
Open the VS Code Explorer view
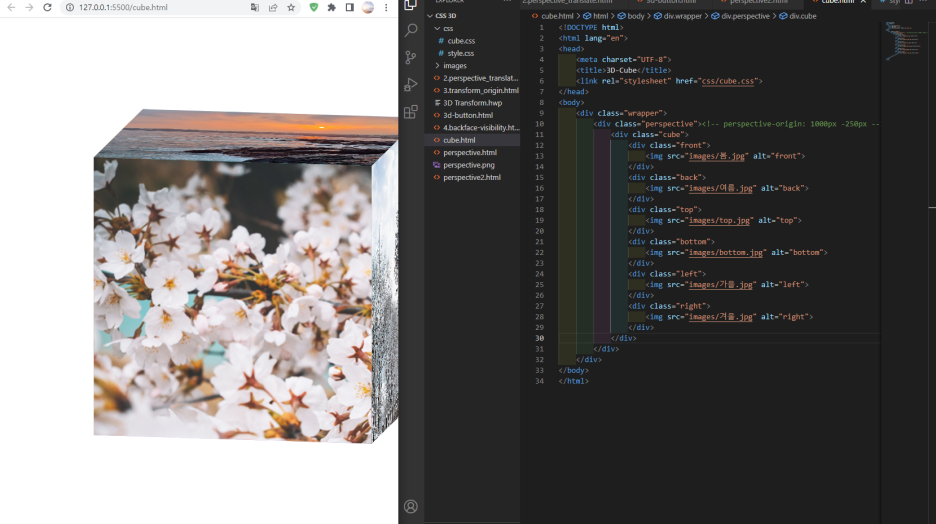[411, 5]
